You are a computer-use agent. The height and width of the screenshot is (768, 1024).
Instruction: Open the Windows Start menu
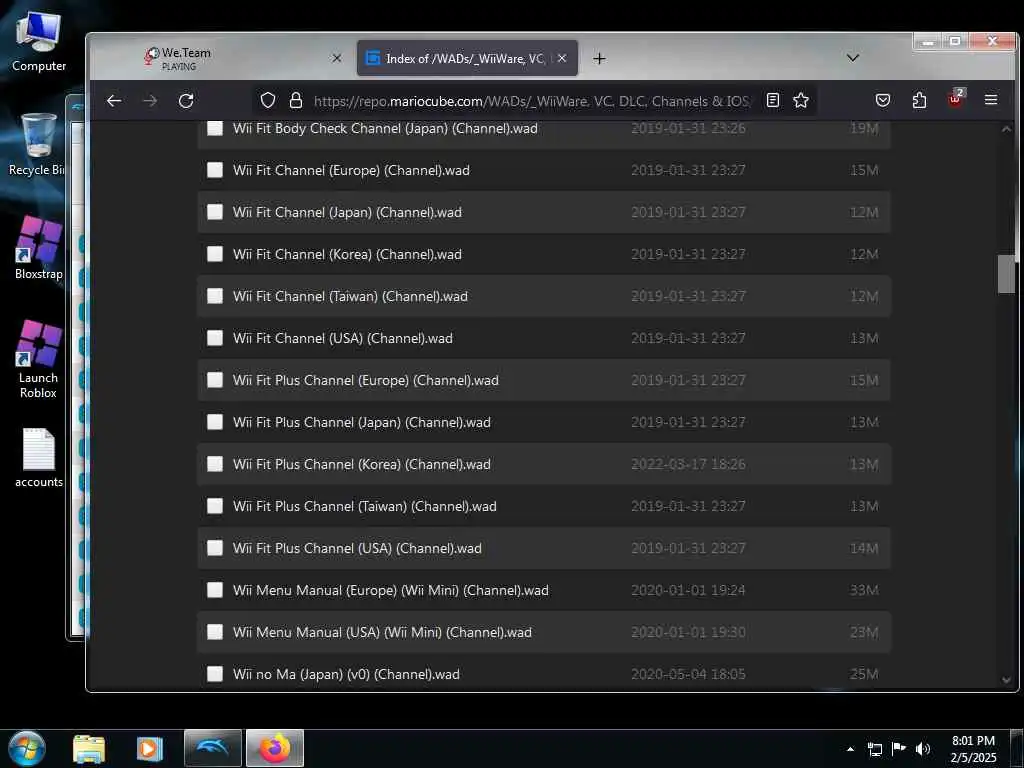tap(27, 748)
